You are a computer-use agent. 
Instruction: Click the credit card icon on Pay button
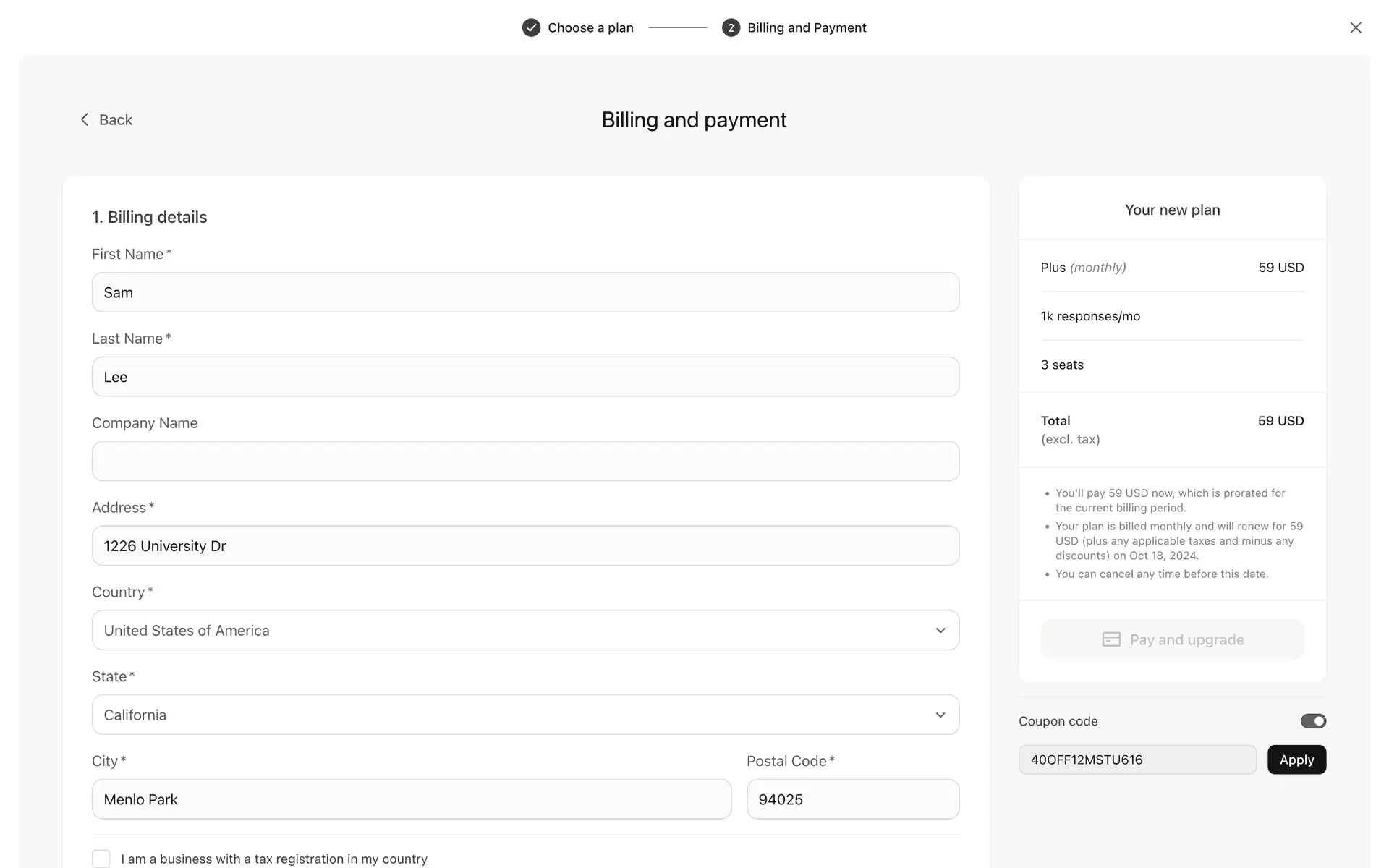pyautogui.click(x=1111, y=639)
